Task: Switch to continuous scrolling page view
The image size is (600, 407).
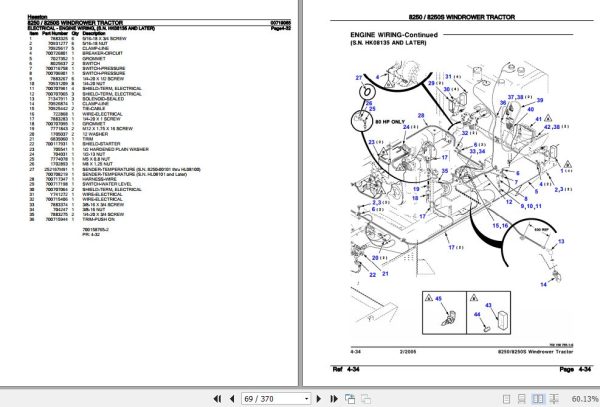Action: tap(522, 399)
